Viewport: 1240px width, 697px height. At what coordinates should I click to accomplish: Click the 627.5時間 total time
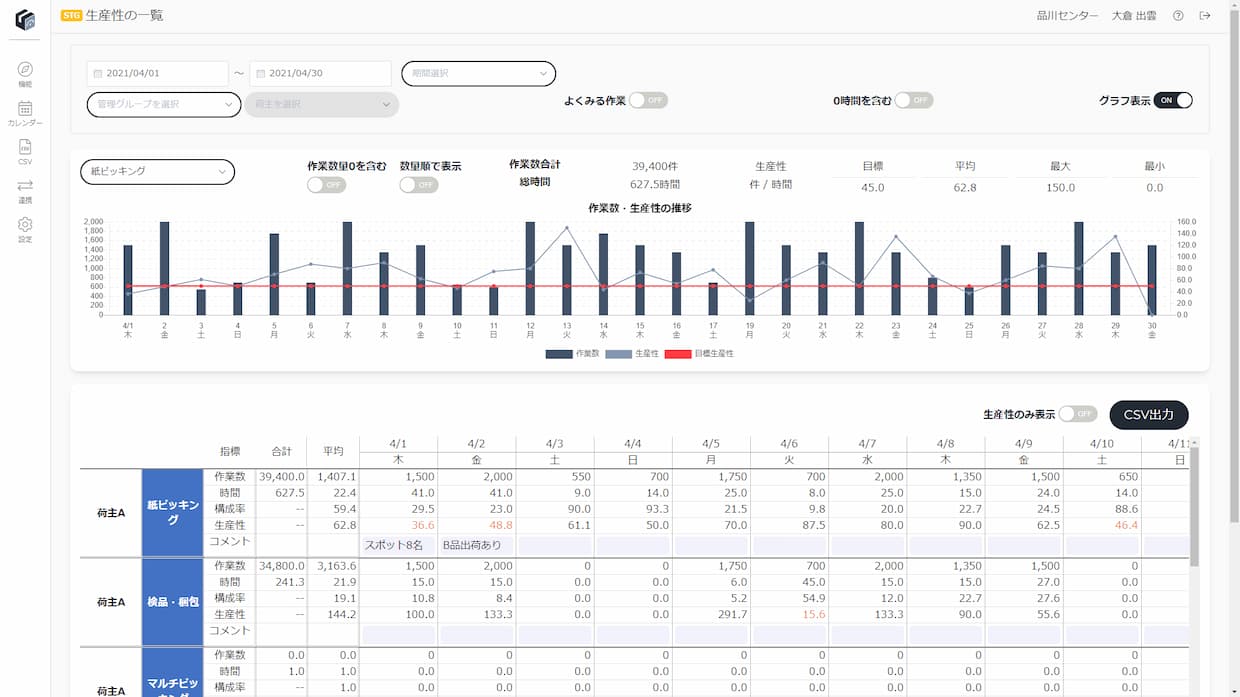656,184
